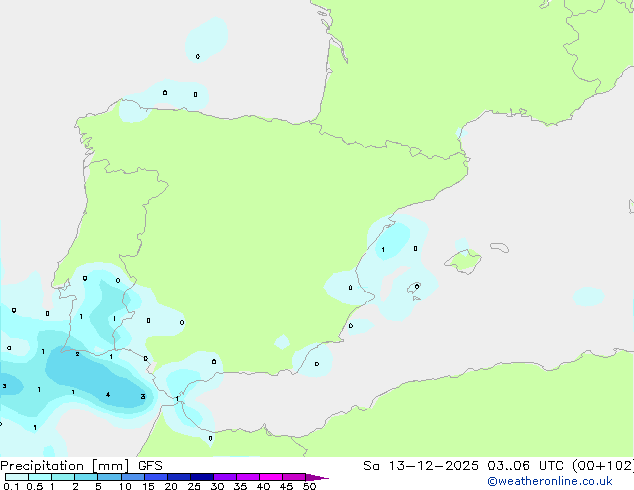Click the 45–50 mm legend swatch
Screen dimensions: 634x490
click(294, 477)
